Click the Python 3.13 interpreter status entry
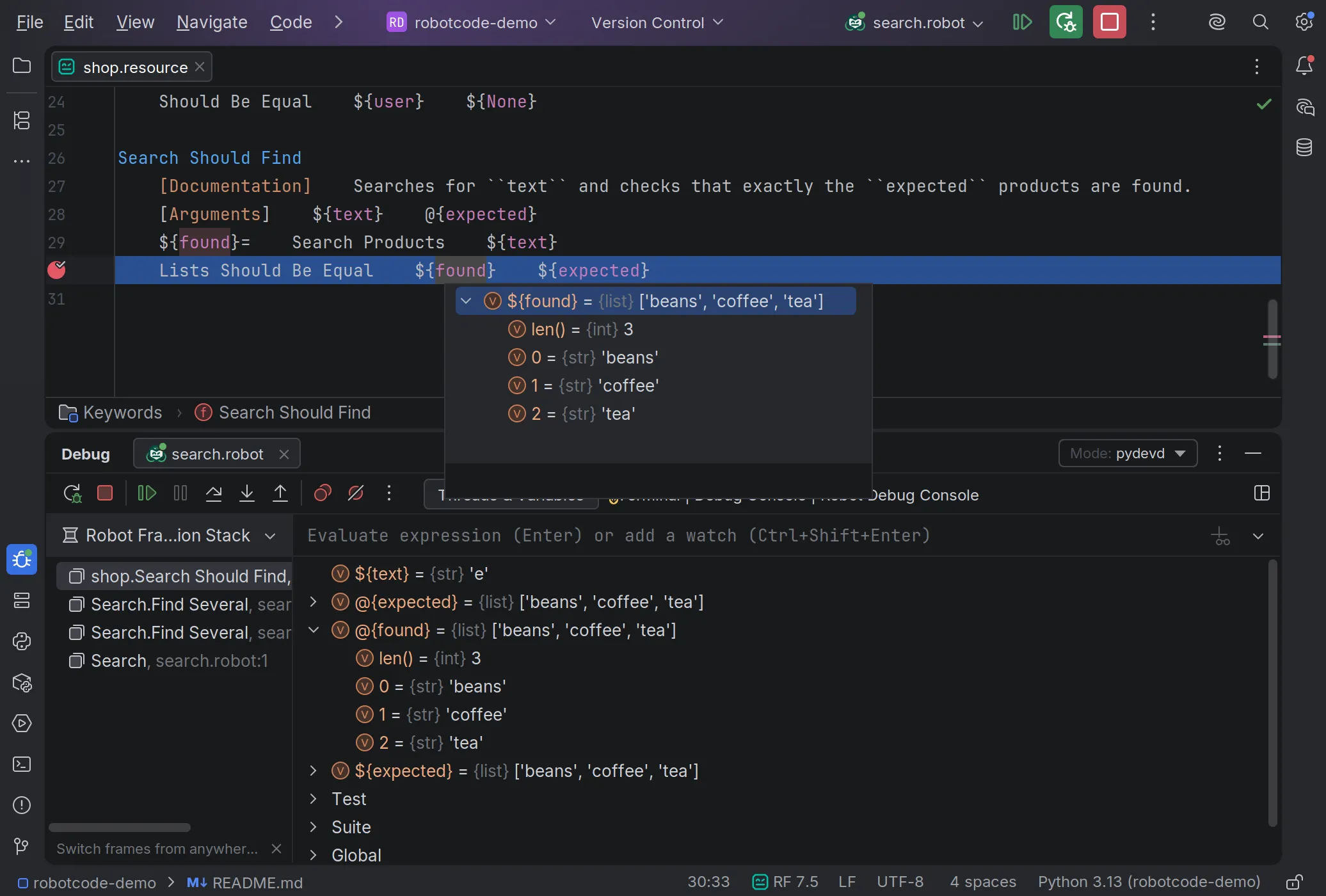Image resolution: width=1326 pixels, height=896 pixels. [1149, 882]
